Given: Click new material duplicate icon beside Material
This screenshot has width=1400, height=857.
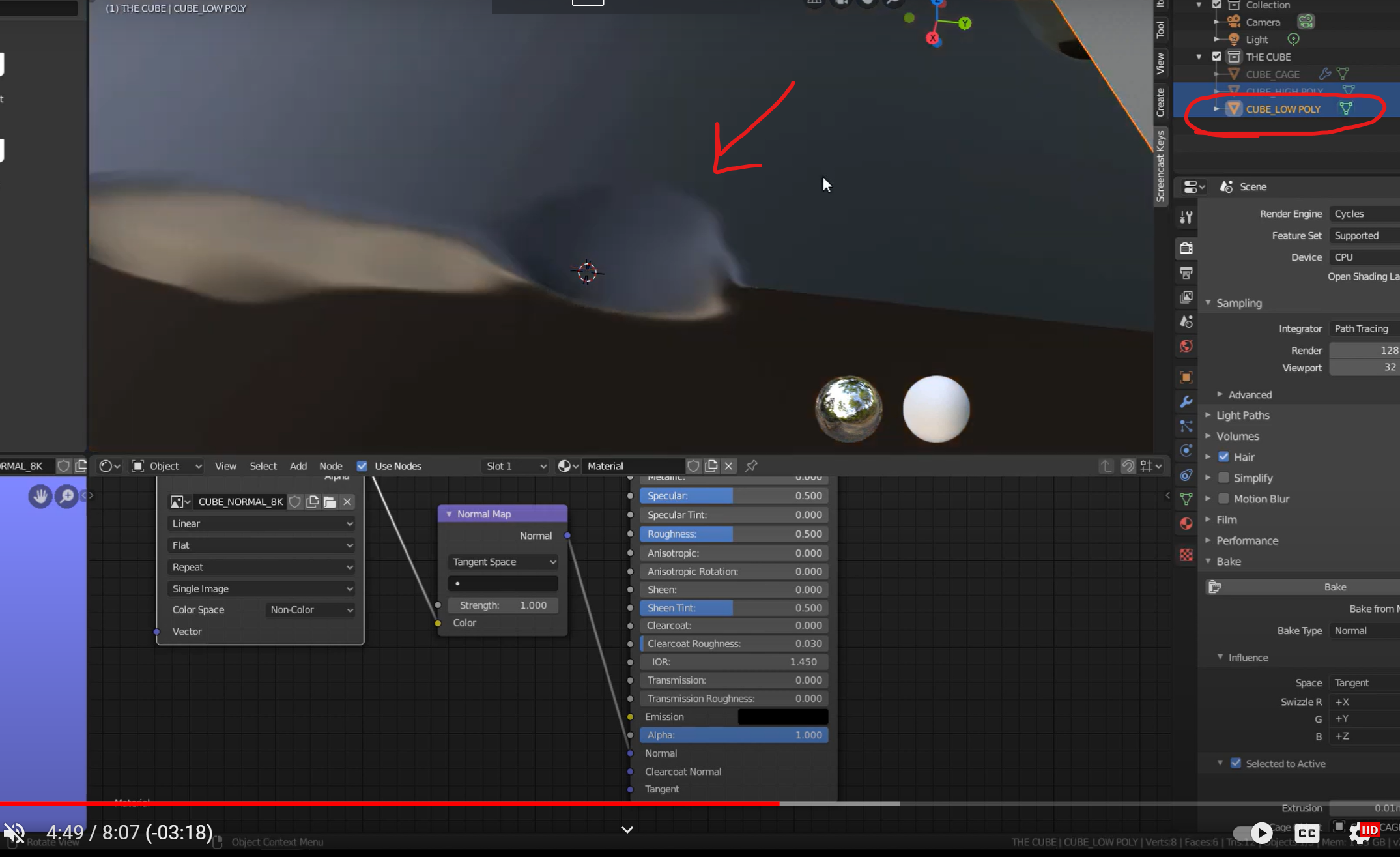Looking at the screenshot, I should 711,466.
